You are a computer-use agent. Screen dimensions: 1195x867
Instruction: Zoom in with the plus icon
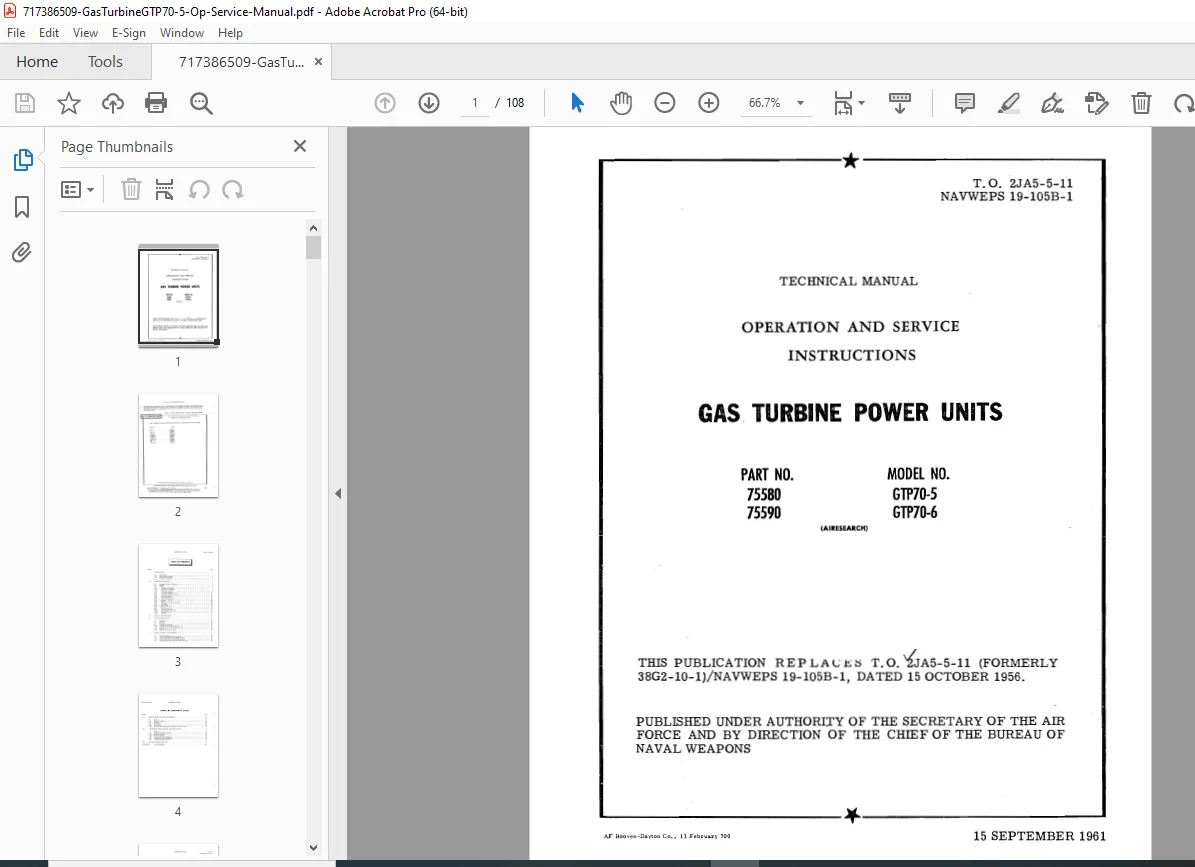[709, 103]
